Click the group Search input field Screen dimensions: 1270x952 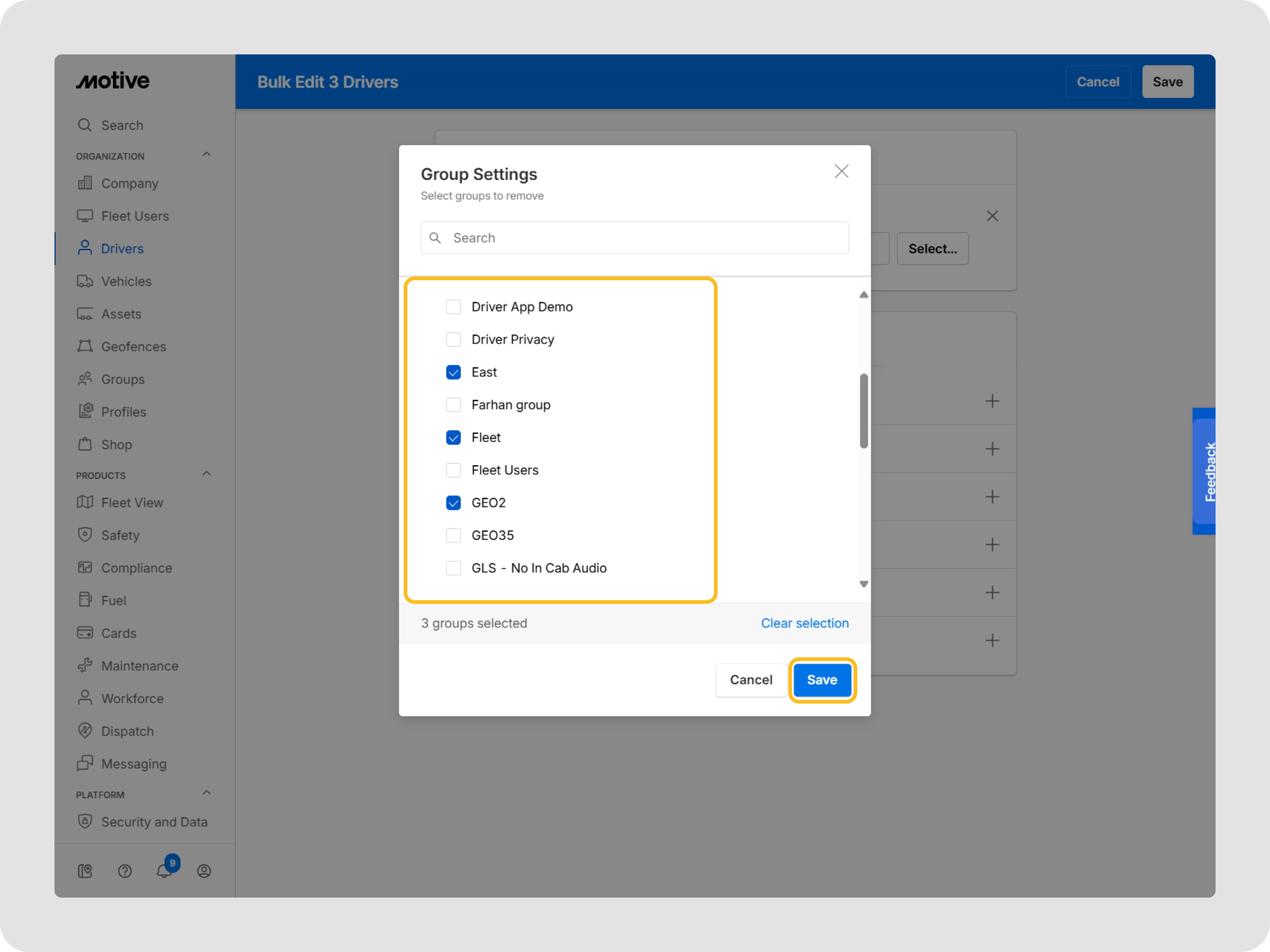click(x=635, y=238)
